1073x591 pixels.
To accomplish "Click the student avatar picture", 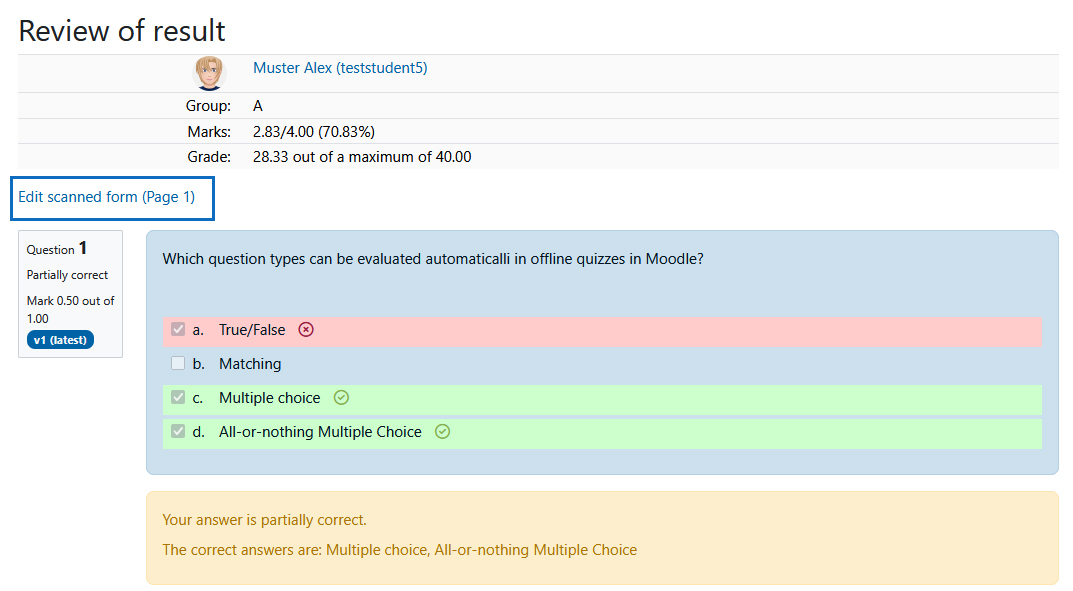I will click(x=209, y=73).
